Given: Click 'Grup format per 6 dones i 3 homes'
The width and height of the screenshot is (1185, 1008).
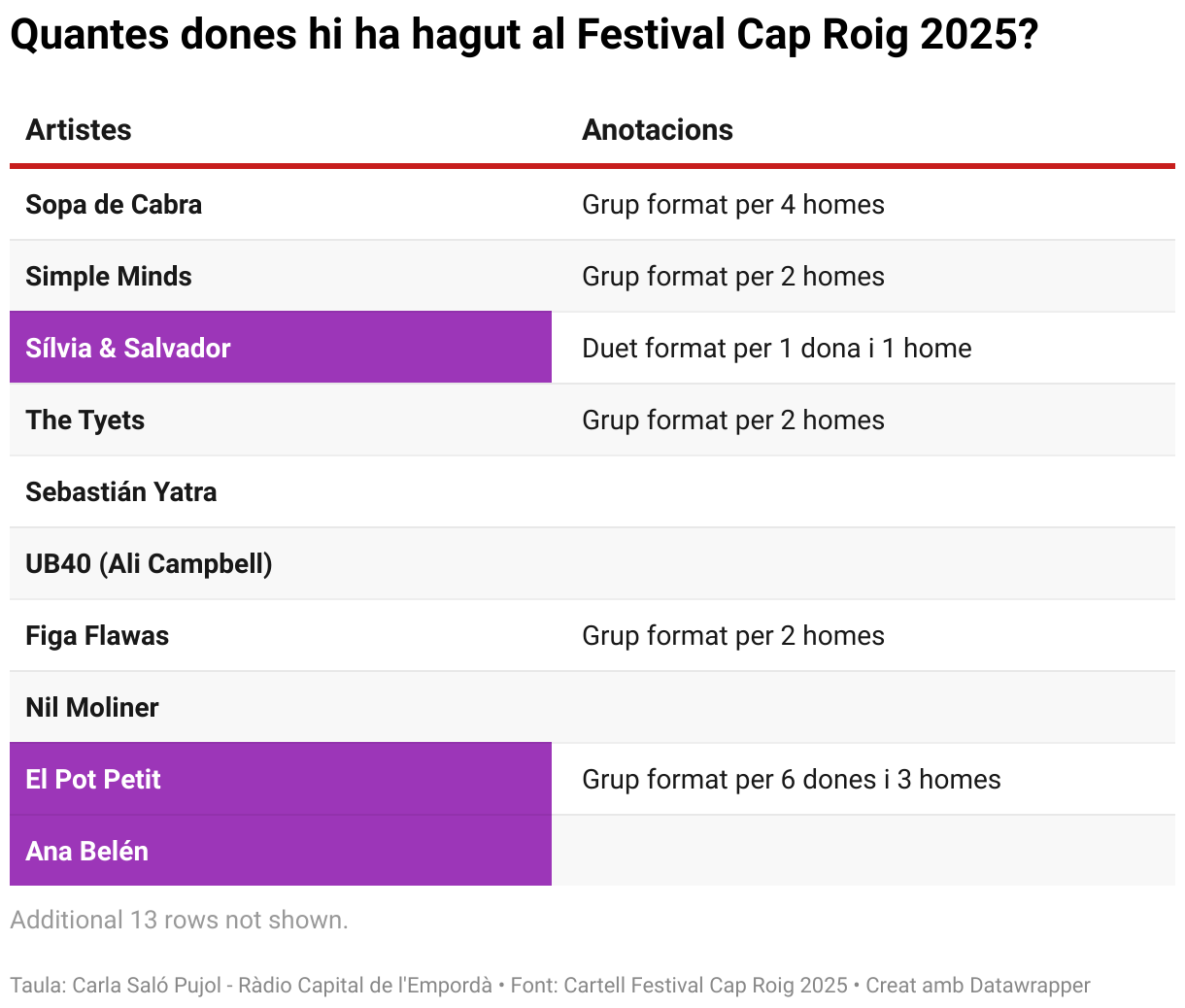Looking at the screenshot, I should pyautogui.click(x=792, y=780).
